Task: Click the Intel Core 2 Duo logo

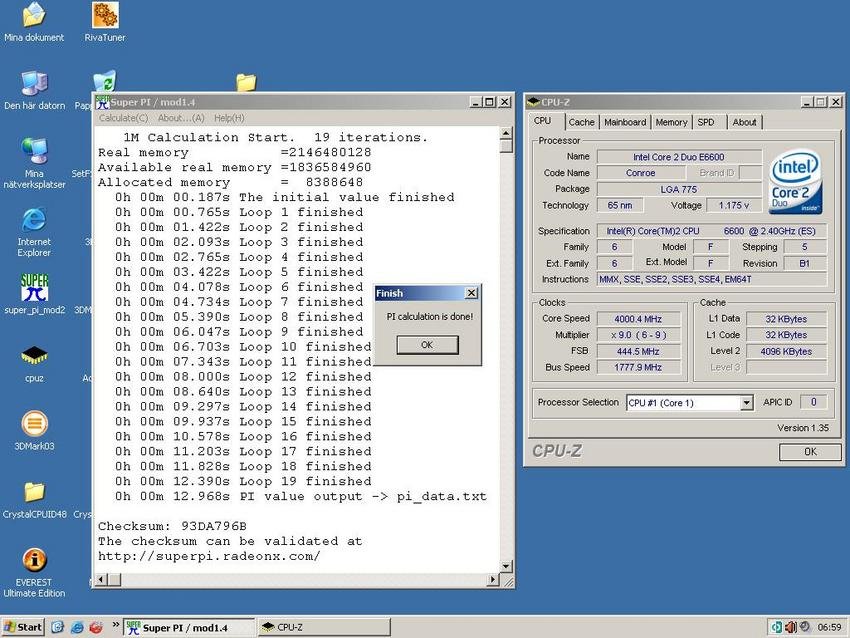Action: tap(795, 181)
